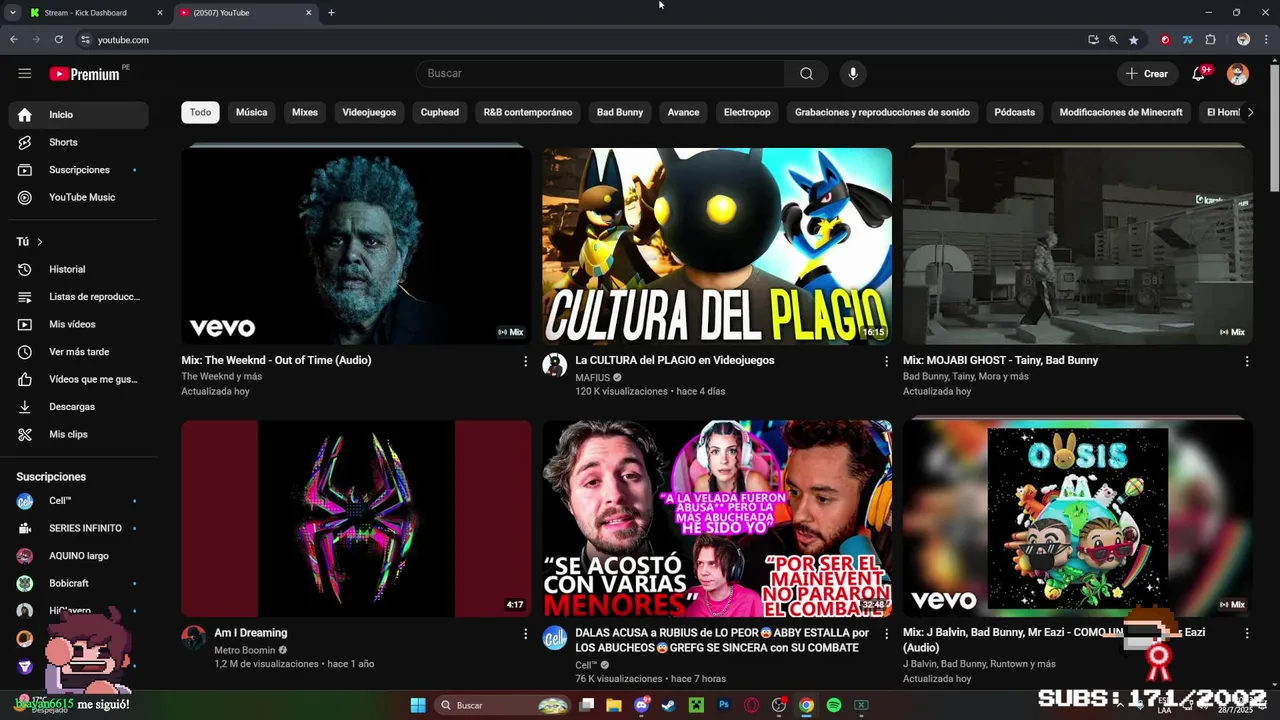Open the SERIES INFINITO subscription
This screenshot has width=1280, height=720.
79,528
